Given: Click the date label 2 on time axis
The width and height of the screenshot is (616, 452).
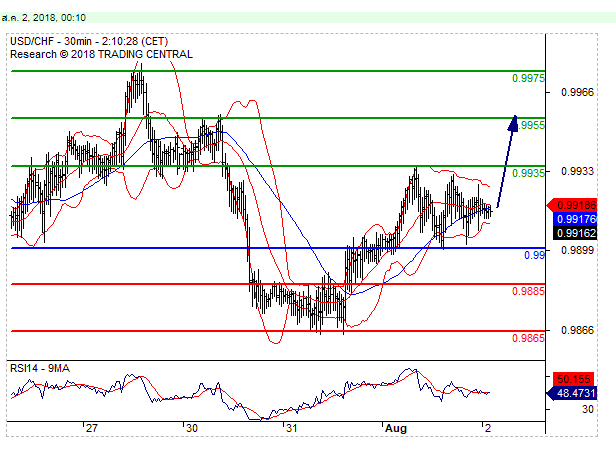Looking at the screenshot, I should (488, 428).
